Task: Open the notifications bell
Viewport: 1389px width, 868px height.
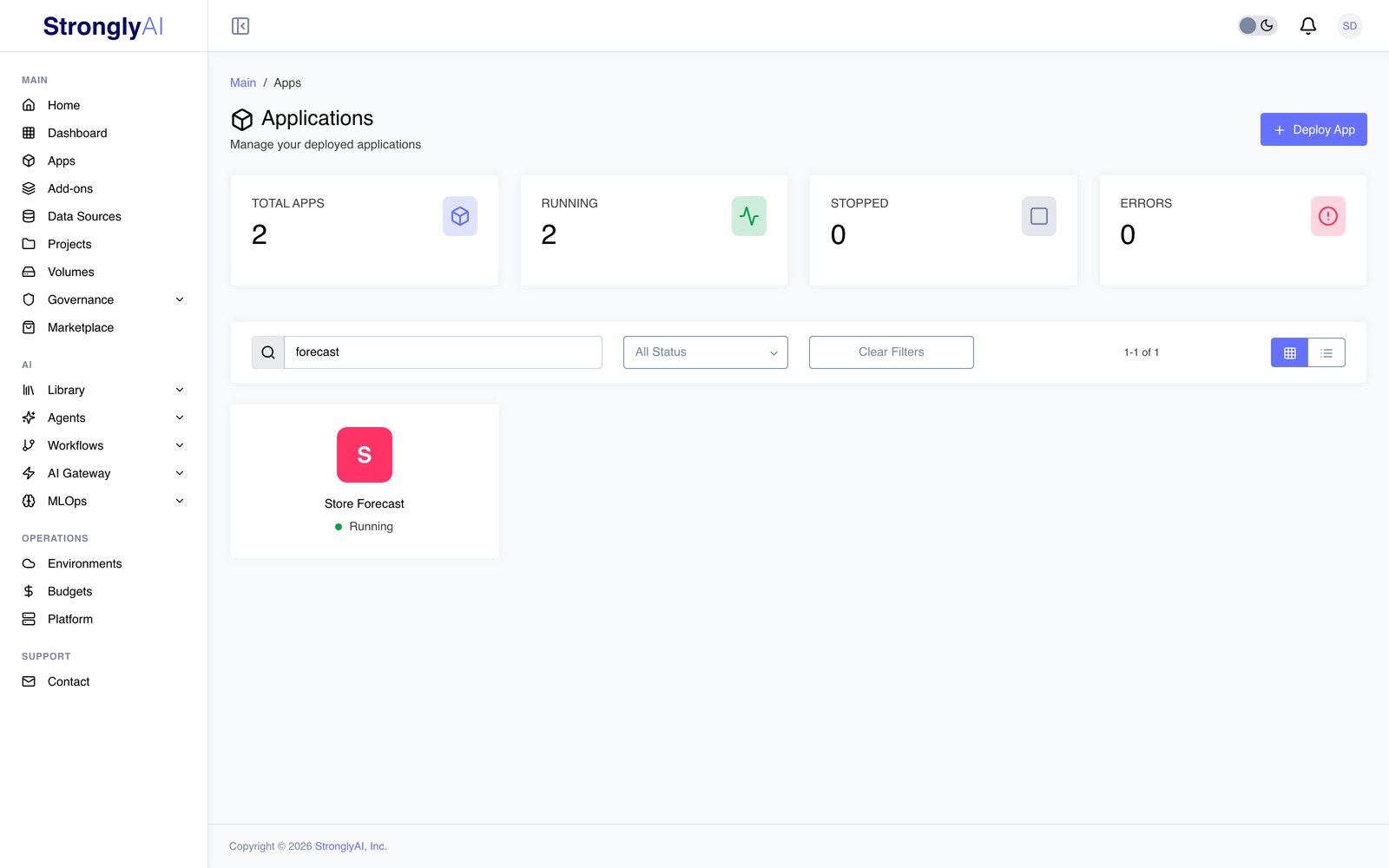Action: click(x=1308, y=26)
